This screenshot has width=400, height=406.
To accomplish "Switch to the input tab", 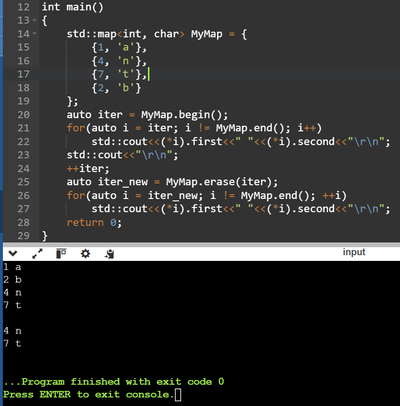I will pyautogui.click(x=354, y=252).
